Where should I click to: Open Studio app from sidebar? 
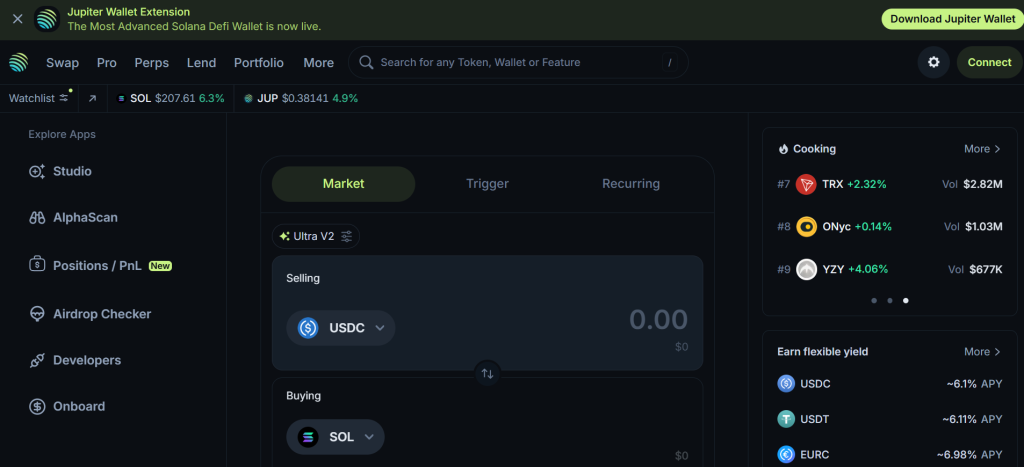[x=72, y=171]
